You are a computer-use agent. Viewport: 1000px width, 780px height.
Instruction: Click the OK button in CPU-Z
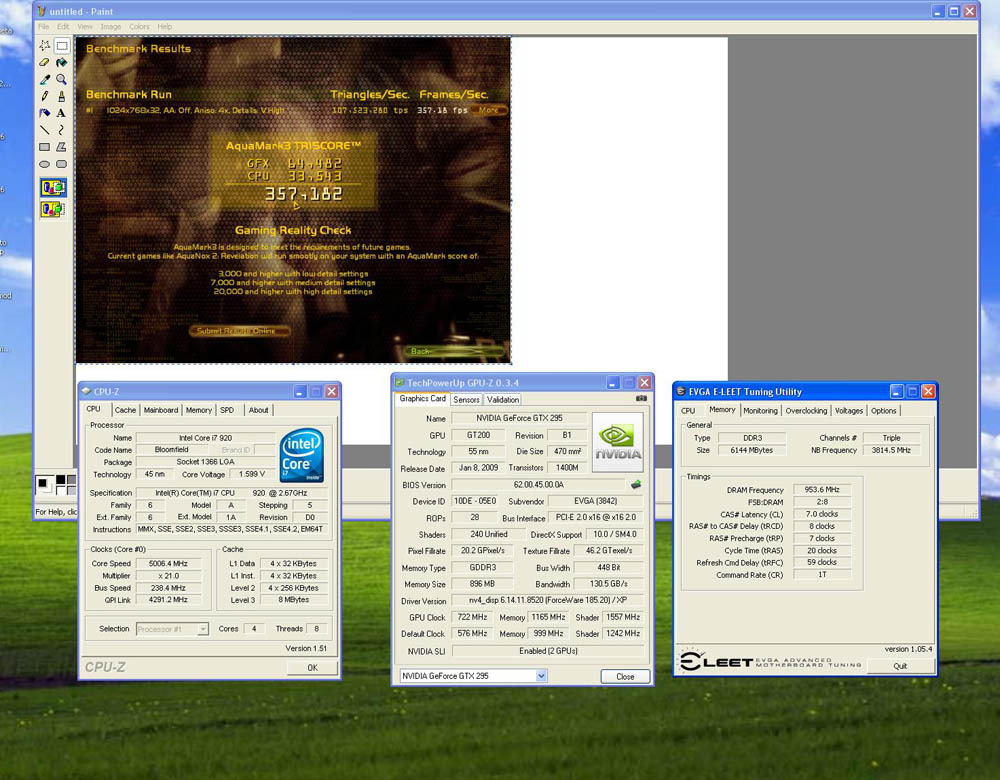(312, 668)
